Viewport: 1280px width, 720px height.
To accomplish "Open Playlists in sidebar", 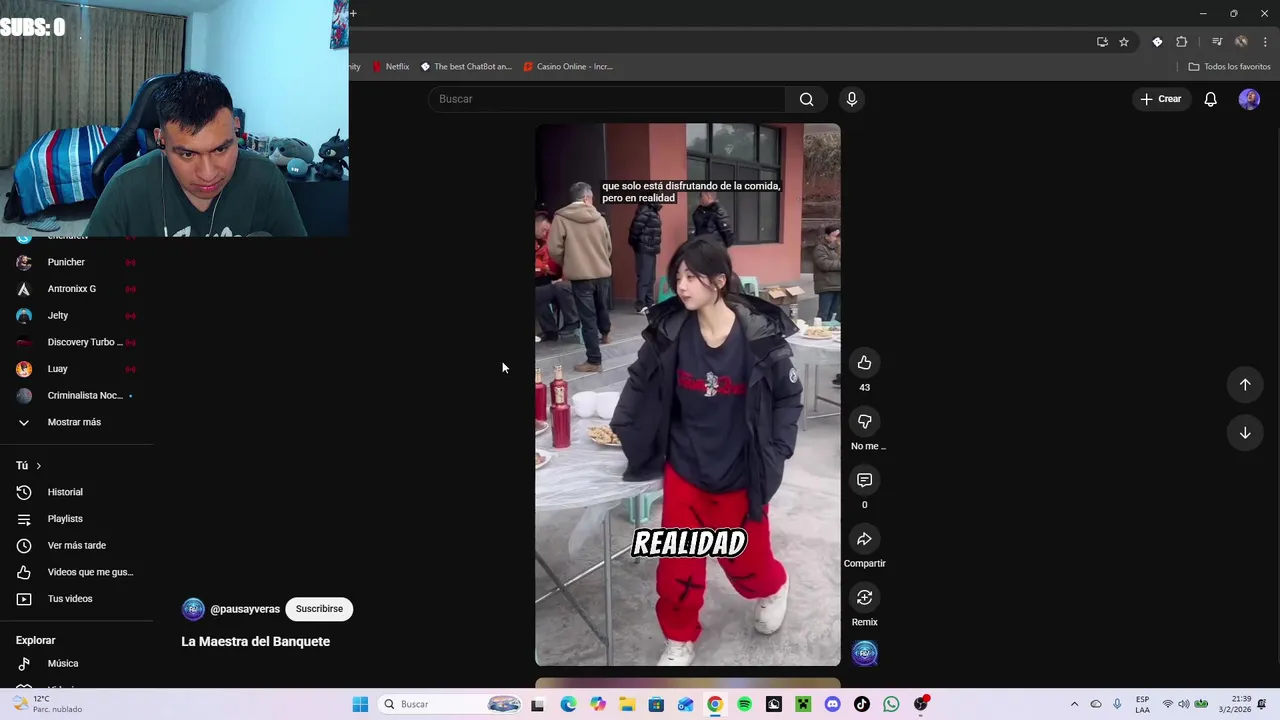I will pos(76,519).
